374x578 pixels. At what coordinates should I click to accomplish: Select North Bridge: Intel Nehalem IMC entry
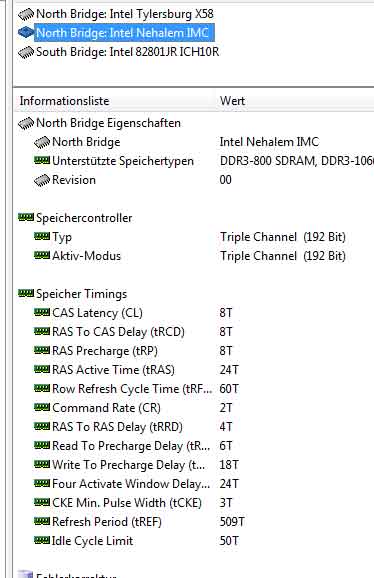125,33
